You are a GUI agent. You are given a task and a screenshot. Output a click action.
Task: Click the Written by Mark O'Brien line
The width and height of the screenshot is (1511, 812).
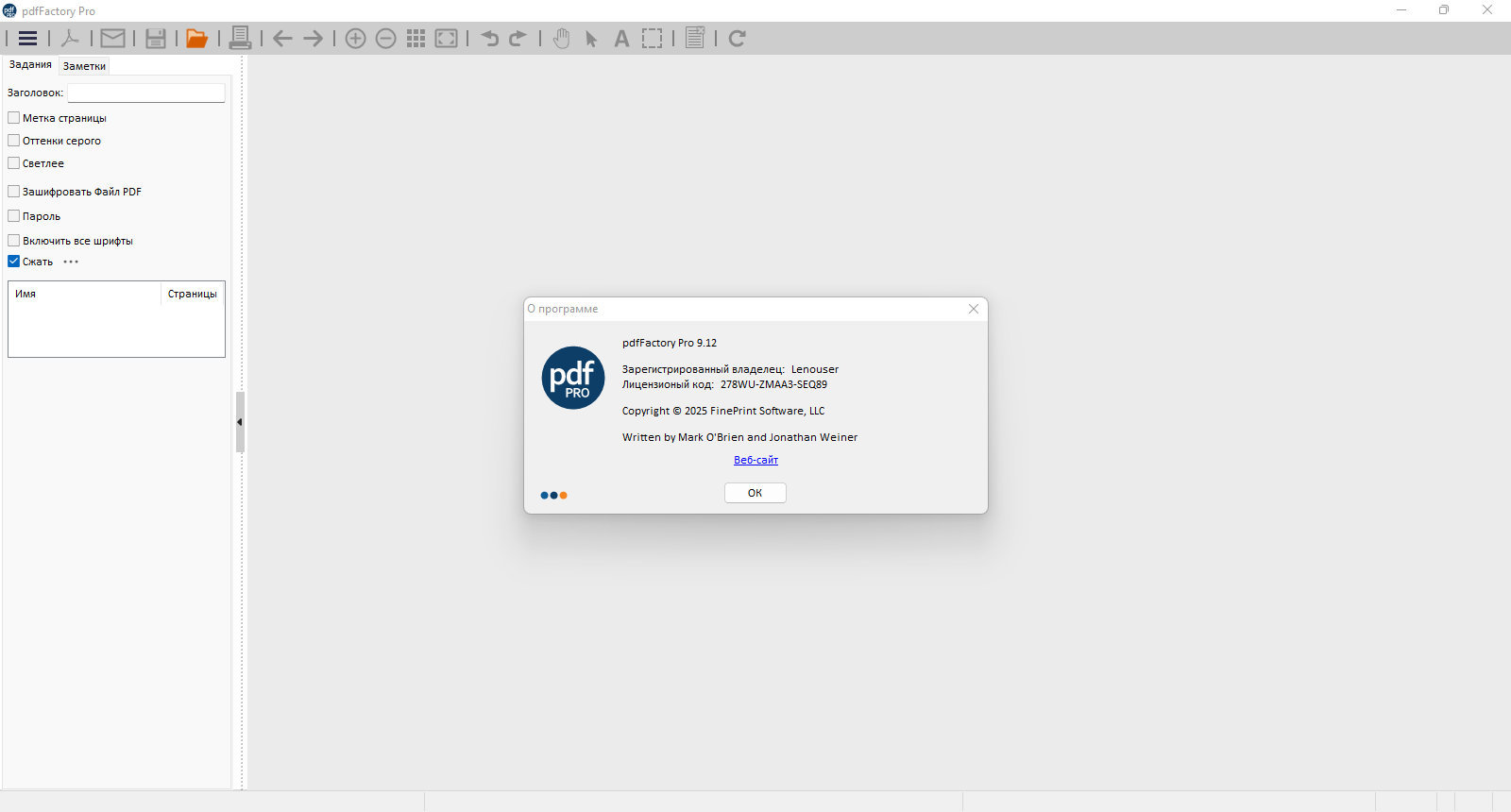point(740,437)
